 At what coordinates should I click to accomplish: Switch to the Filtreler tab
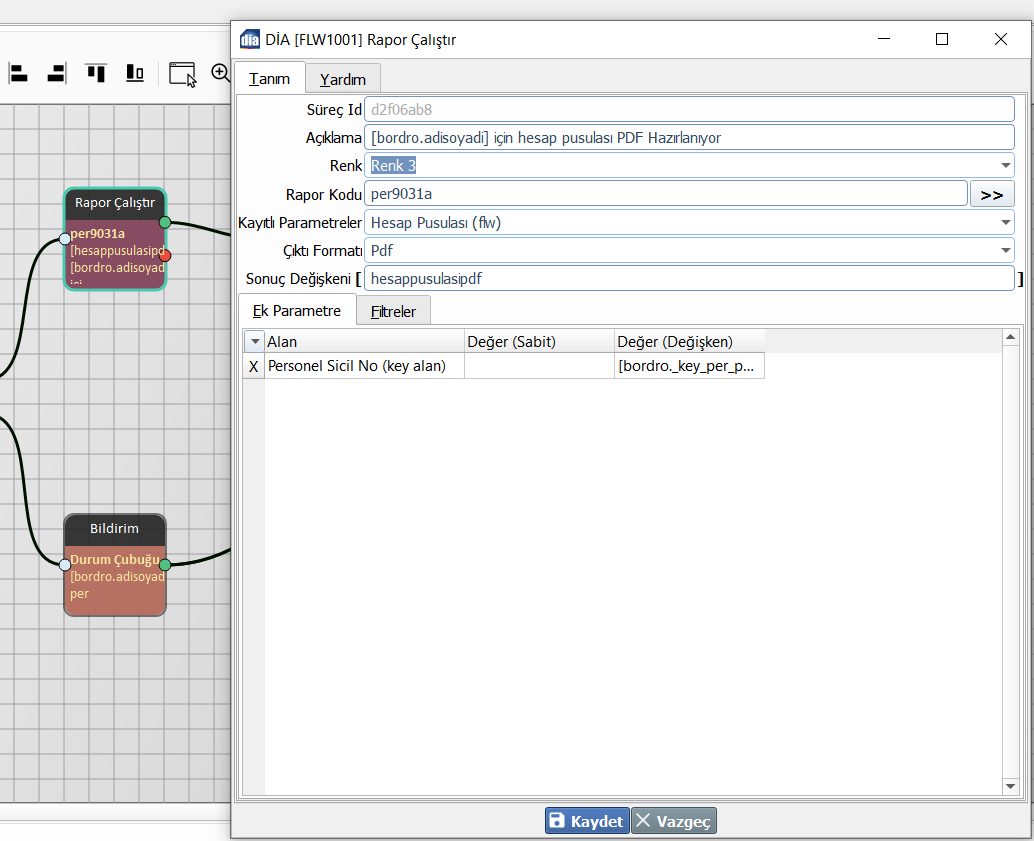(x=393, y=312)
